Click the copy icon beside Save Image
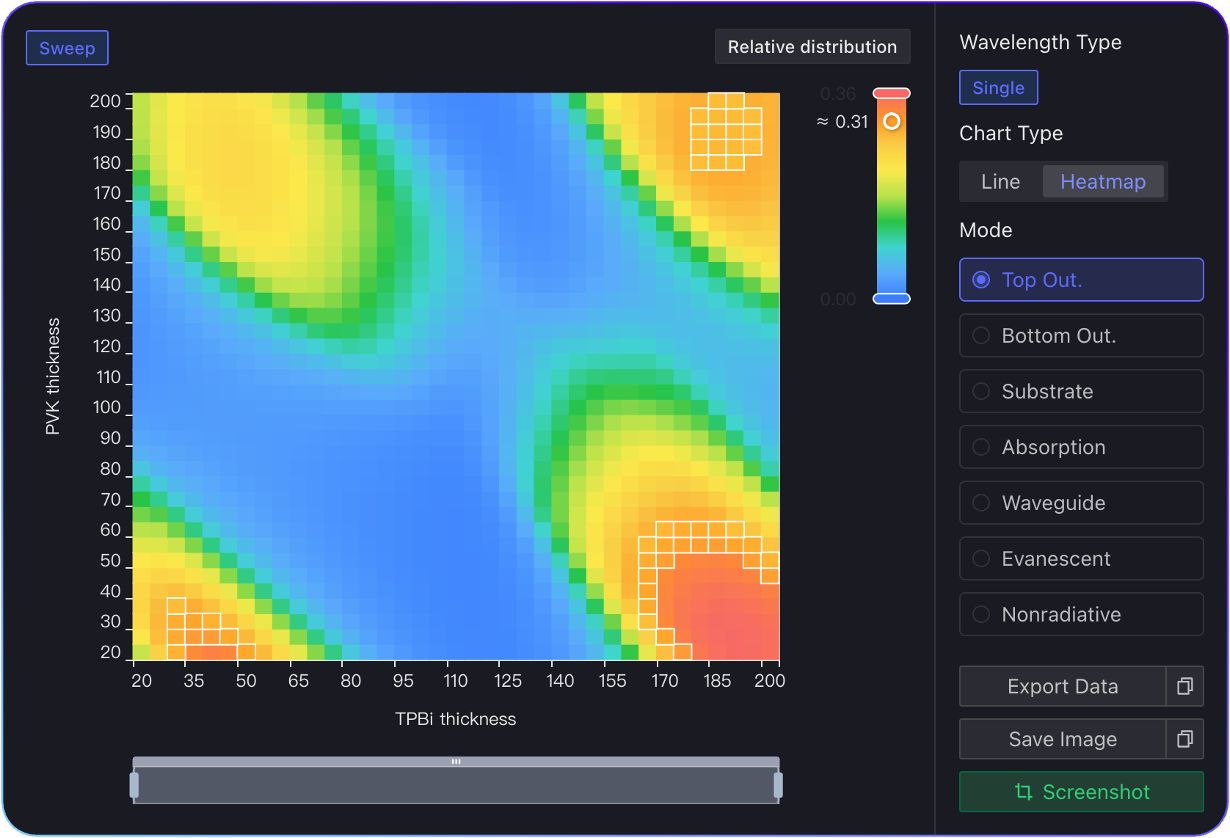 click(x=1185, y=739)
